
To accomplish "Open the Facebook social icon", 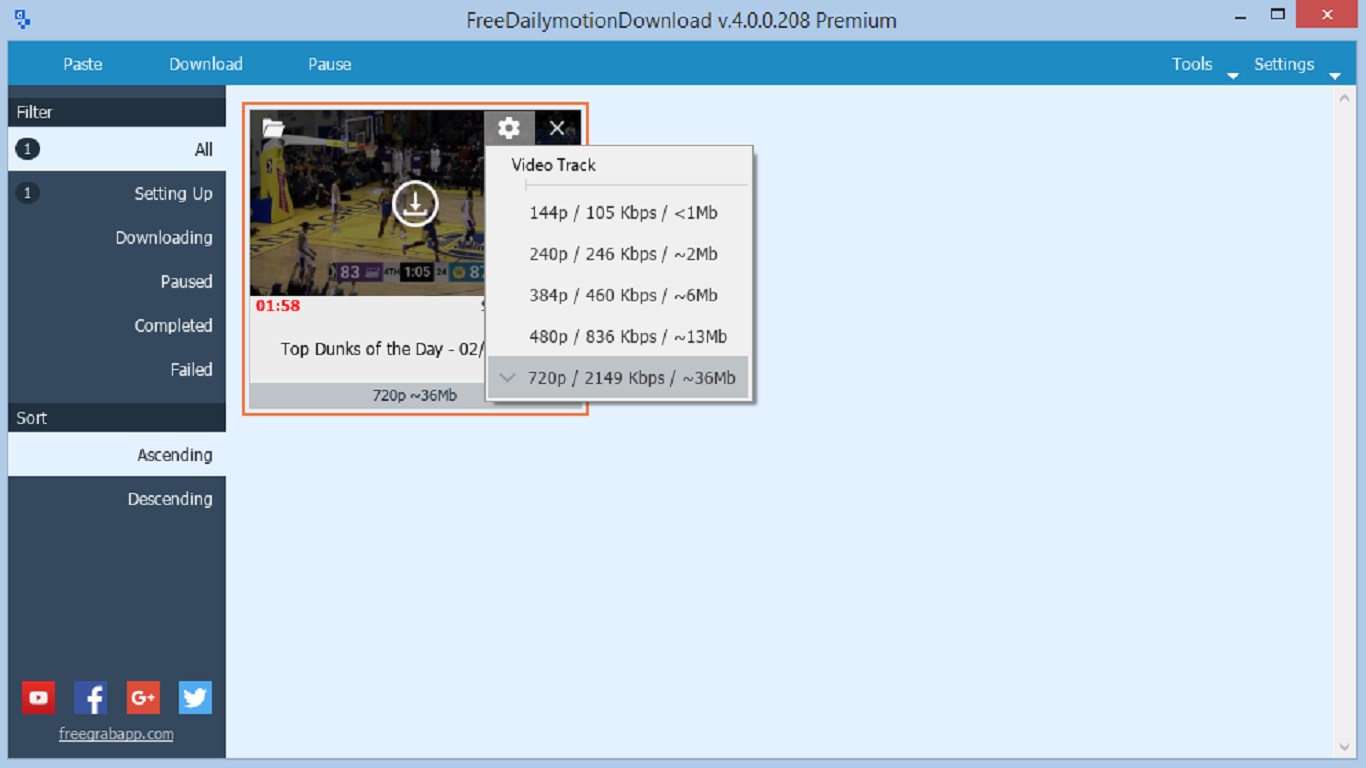I will [91, 698].
